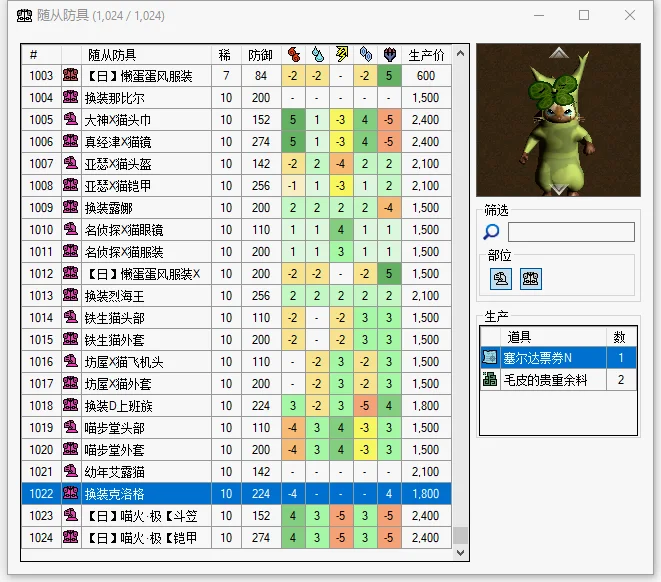The height and width of the screenshot is (582, 661).
Task: Click head armor icon in row 1010
Action: tap(71, 230)
